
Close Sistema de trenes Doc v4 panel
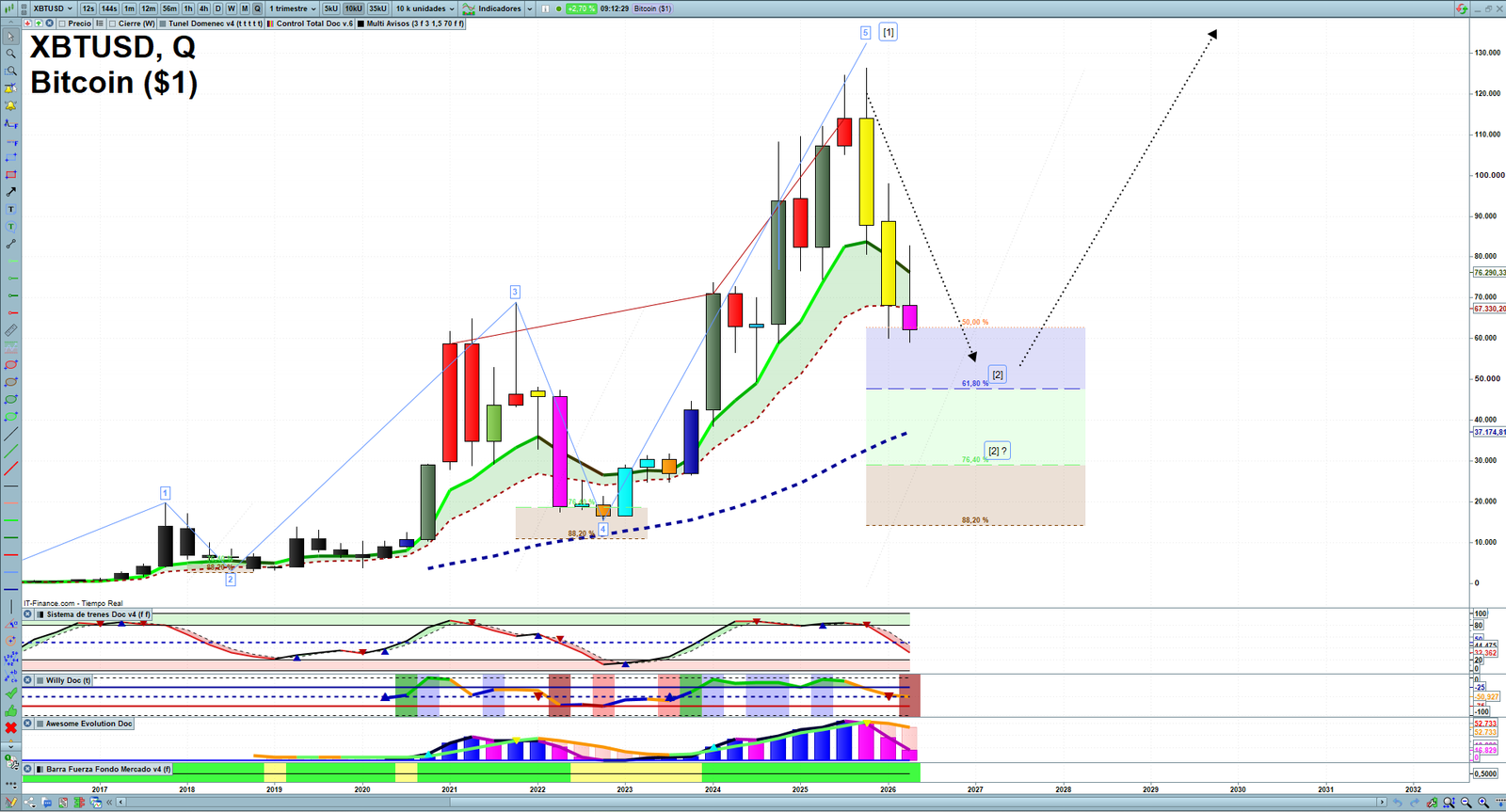click(27, 614)
